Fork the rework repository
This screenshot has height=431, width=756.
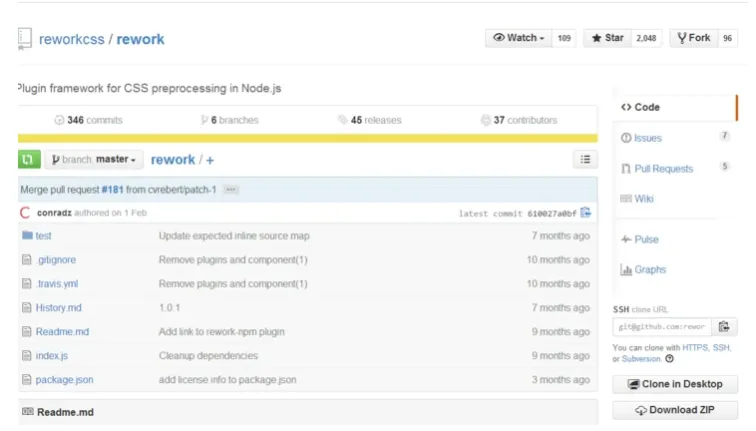click(694, 38)
